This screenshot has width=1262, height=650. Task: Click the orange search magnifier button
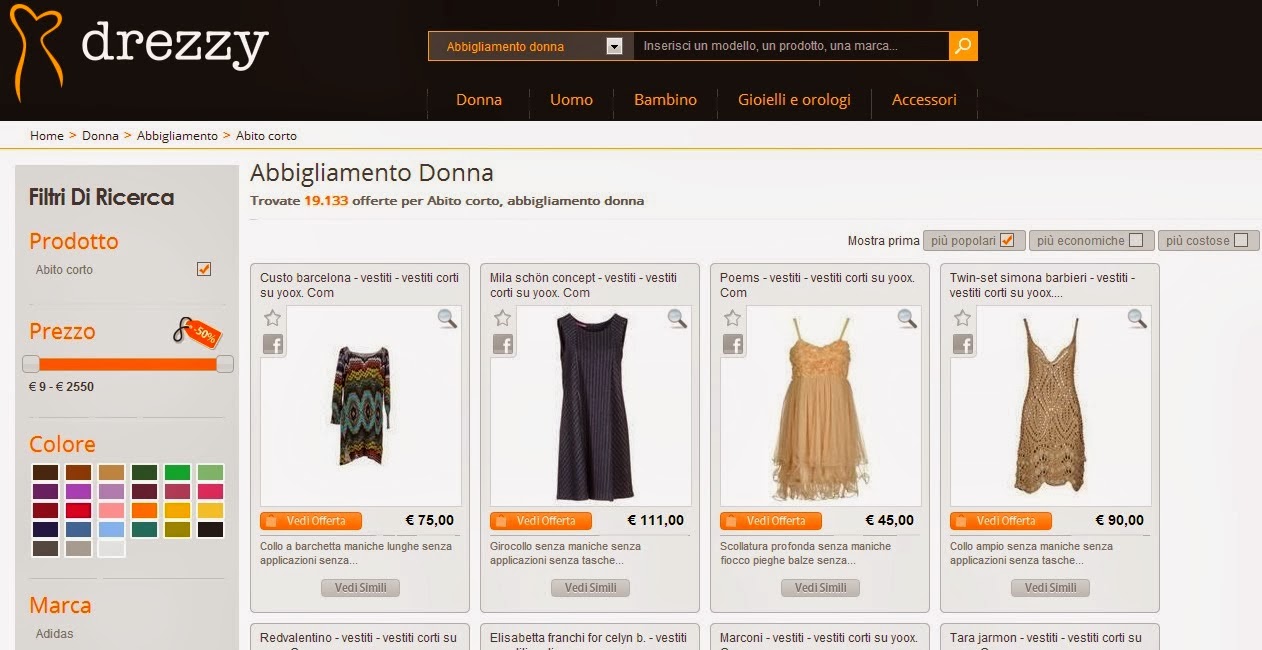[963, 46]
